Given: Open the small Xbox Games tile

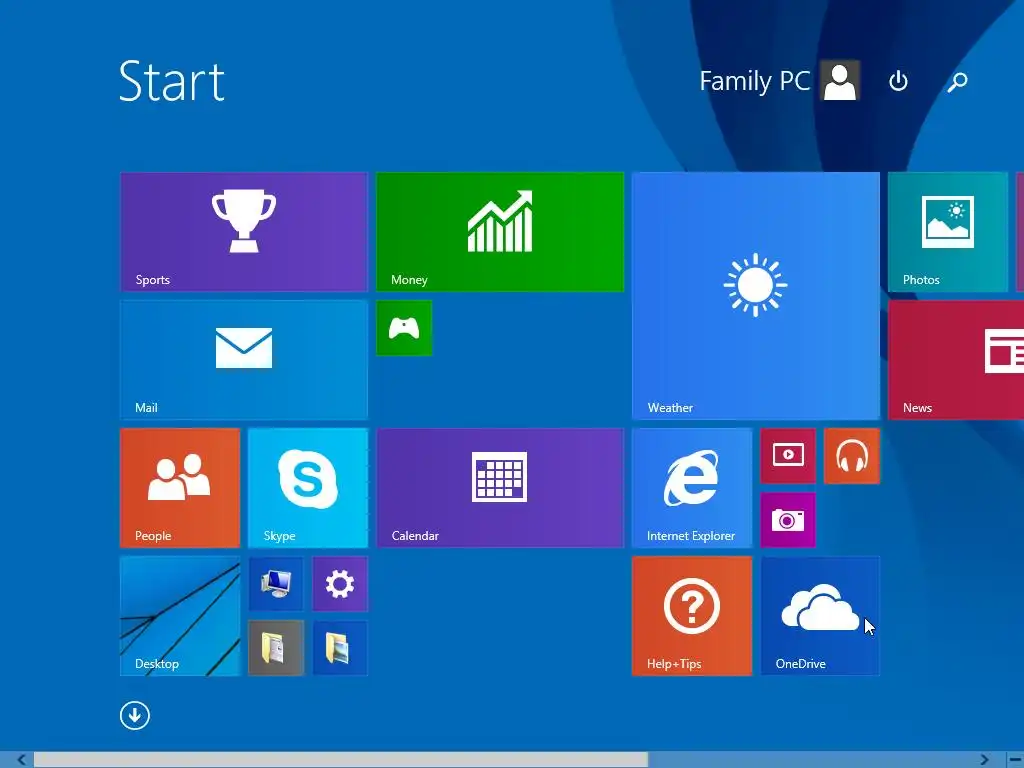Looking at the screenshot, I should 404,328.
